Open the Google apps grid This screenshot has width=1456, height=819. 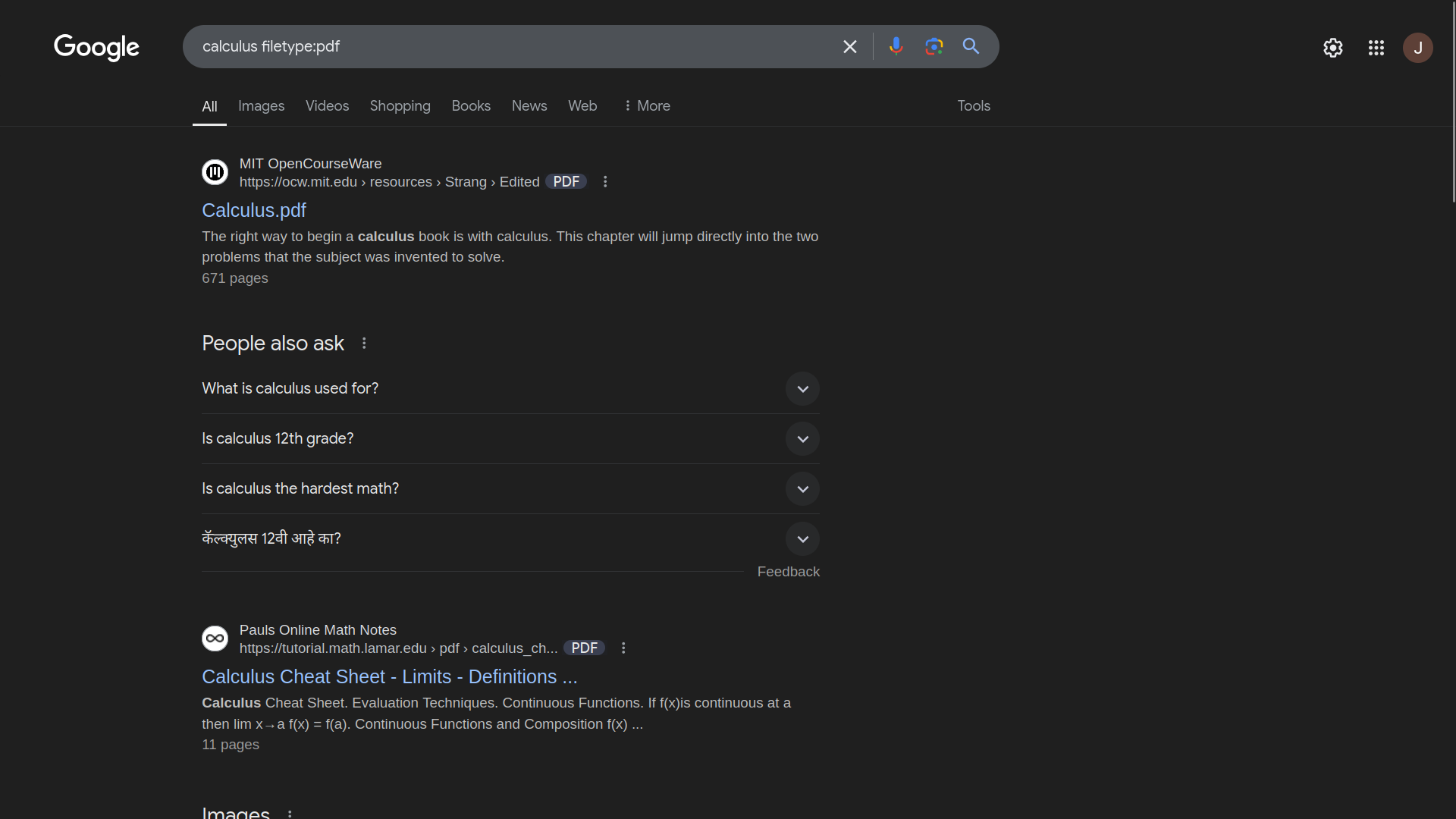1376,48
